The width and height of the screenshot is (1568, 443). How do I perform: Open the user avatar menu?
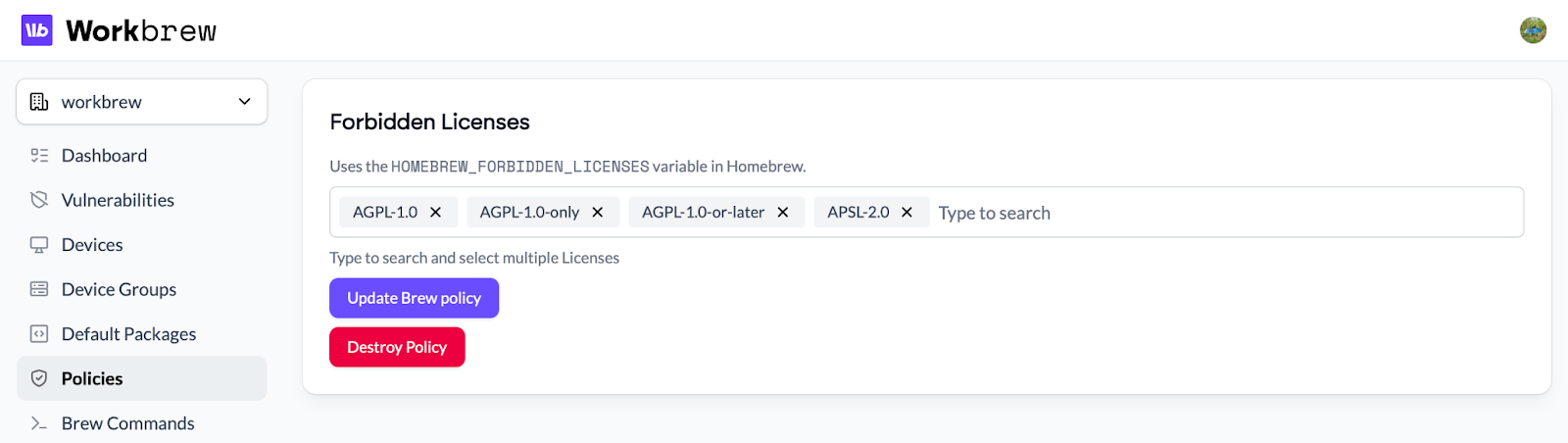click(1533, 30)
